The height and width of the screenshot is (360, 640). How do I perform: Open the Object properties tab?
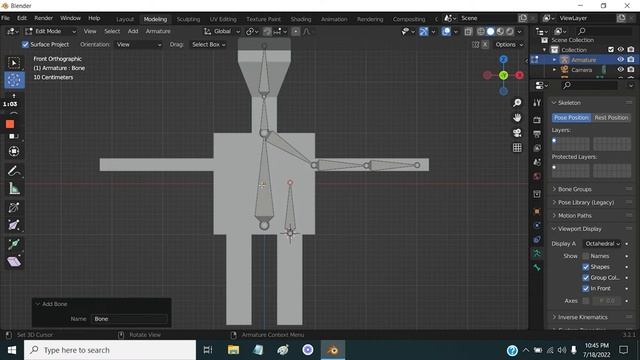click(537, 211)
